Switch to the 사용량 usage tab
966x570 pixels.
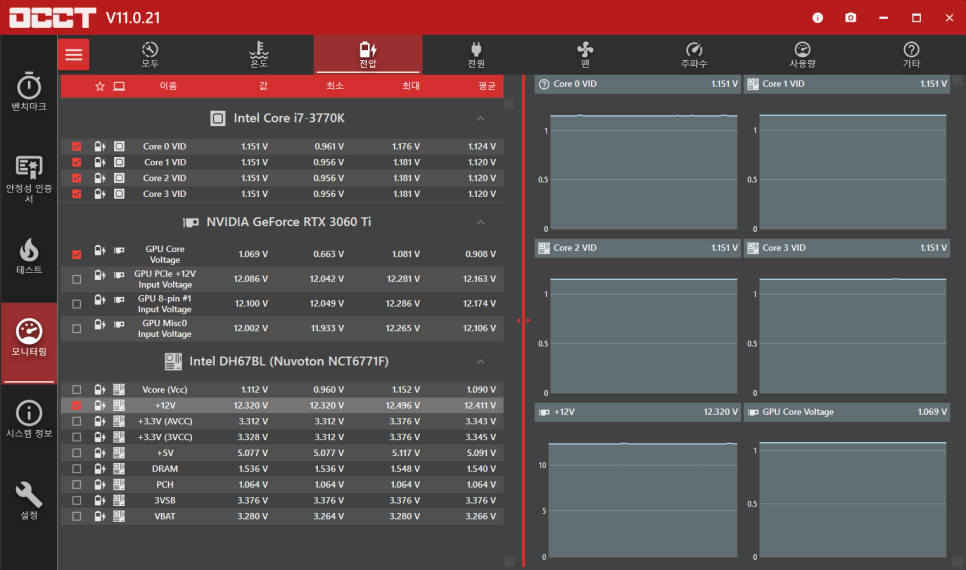[x=802, y=54]
